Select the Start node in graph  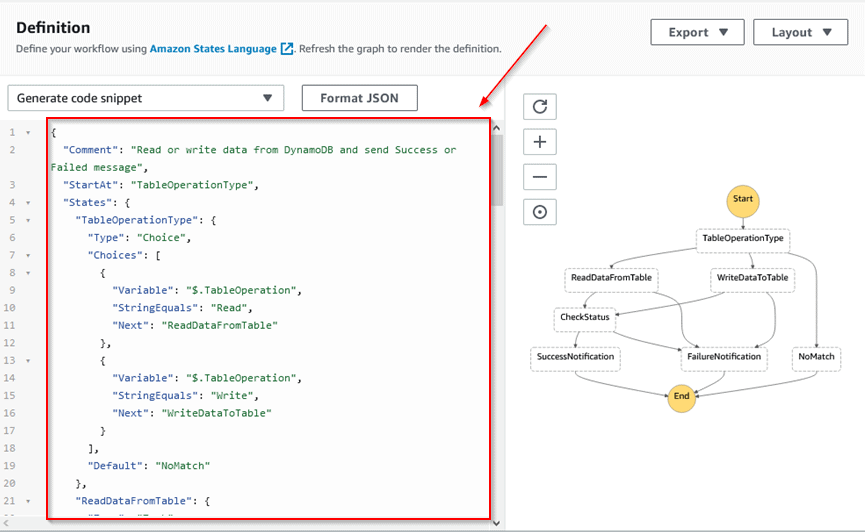[742, 199]
